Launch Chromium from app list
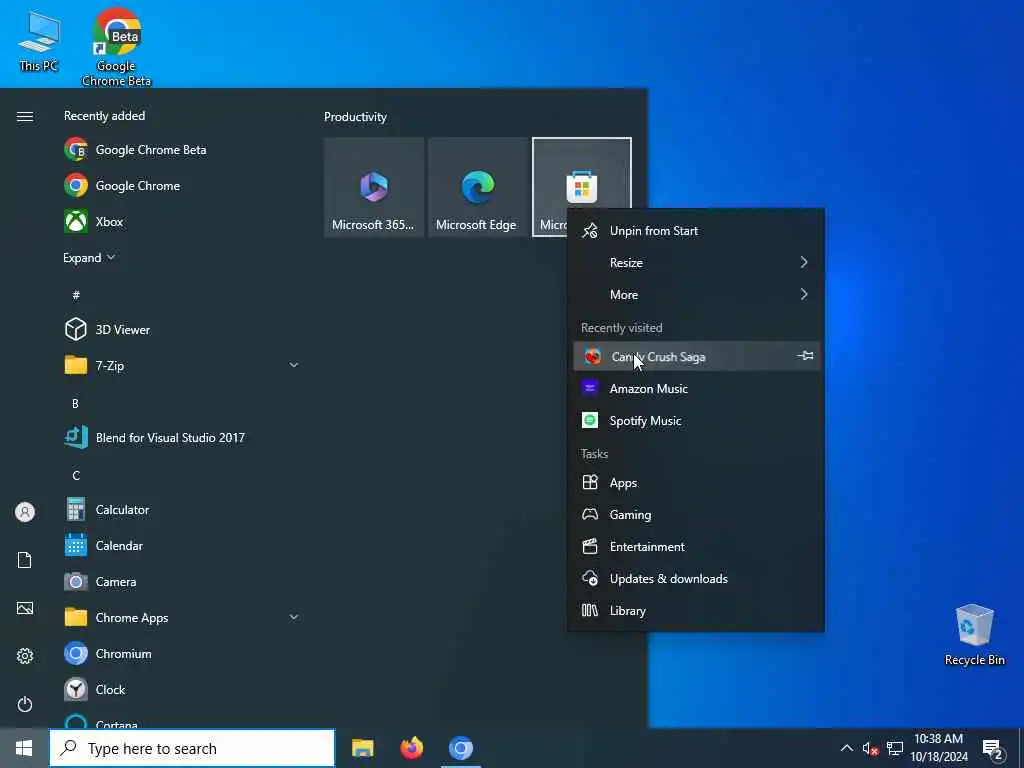Screen dimensions: 1024x768 pos(182,654)
